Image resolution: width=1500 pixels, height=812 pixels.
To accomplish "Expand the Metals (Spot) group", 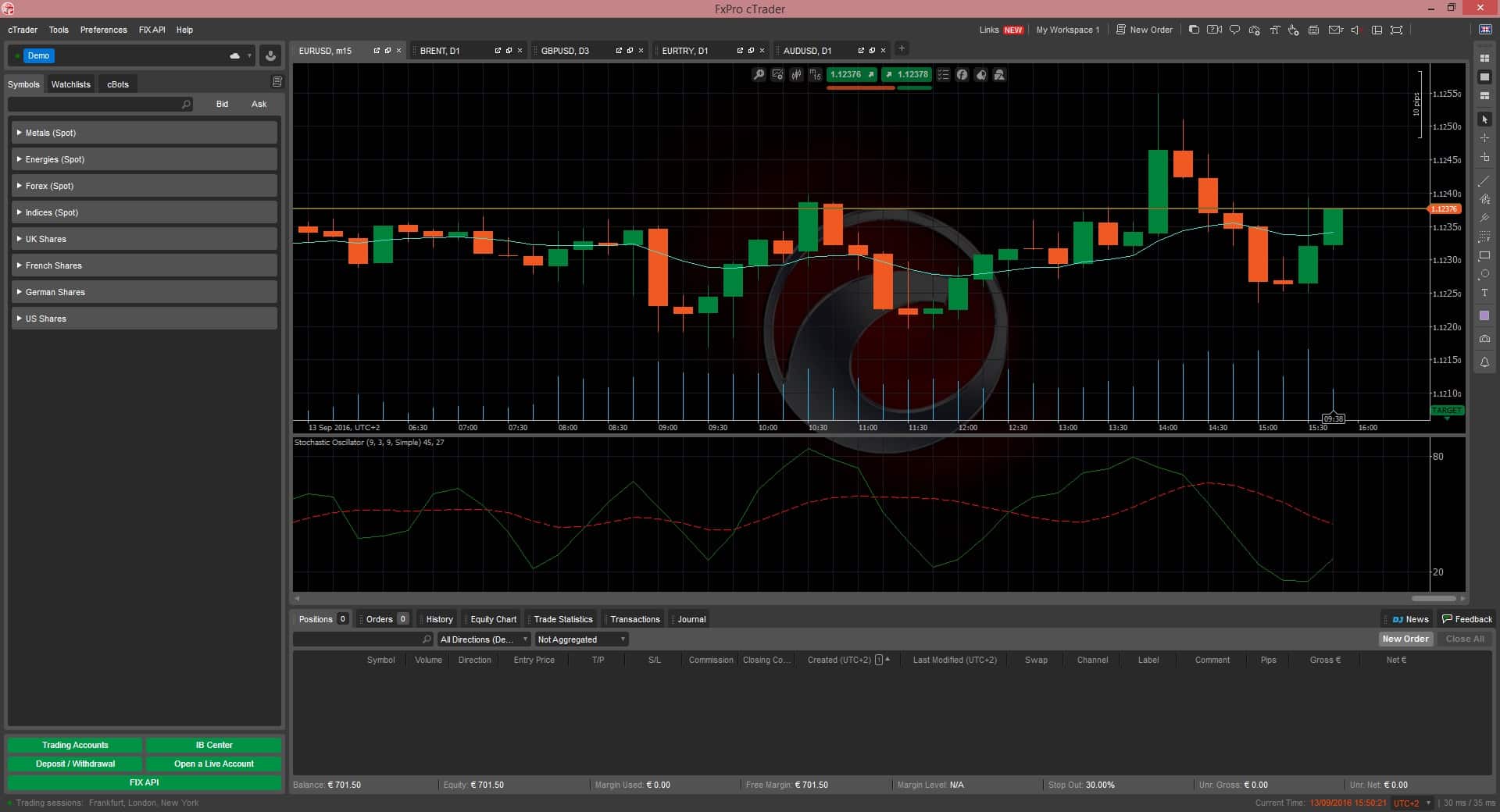I will click(145, 133).
